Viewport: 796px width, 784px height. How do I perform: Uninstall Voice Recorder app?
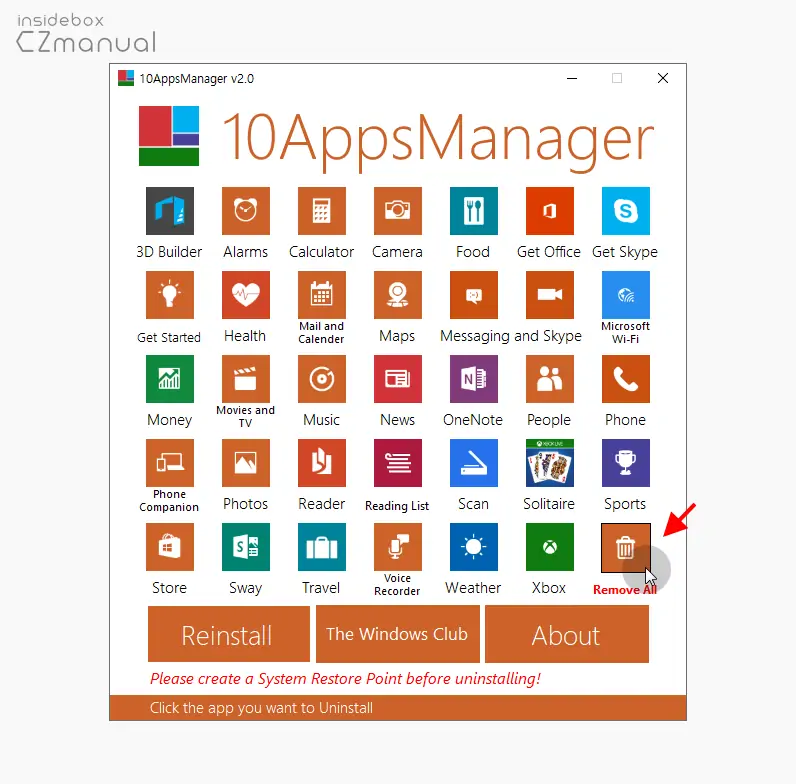[x=397, y=547]
